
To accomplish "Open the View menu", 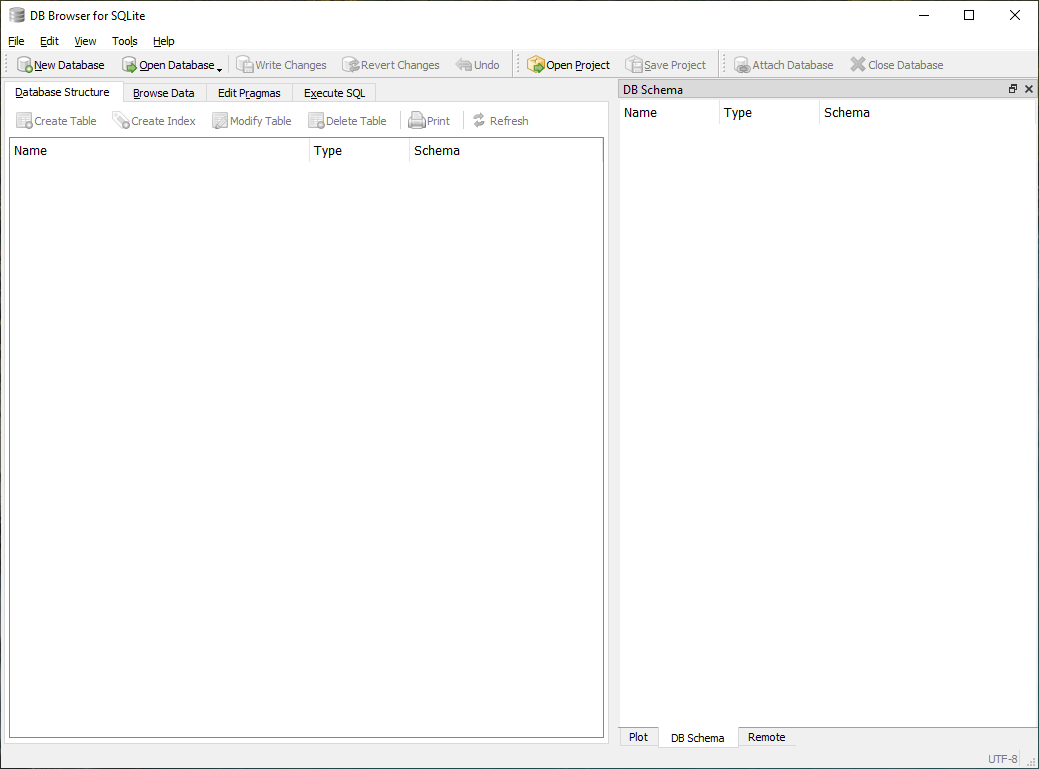I will pyautogui.click(x=85, y=41).
